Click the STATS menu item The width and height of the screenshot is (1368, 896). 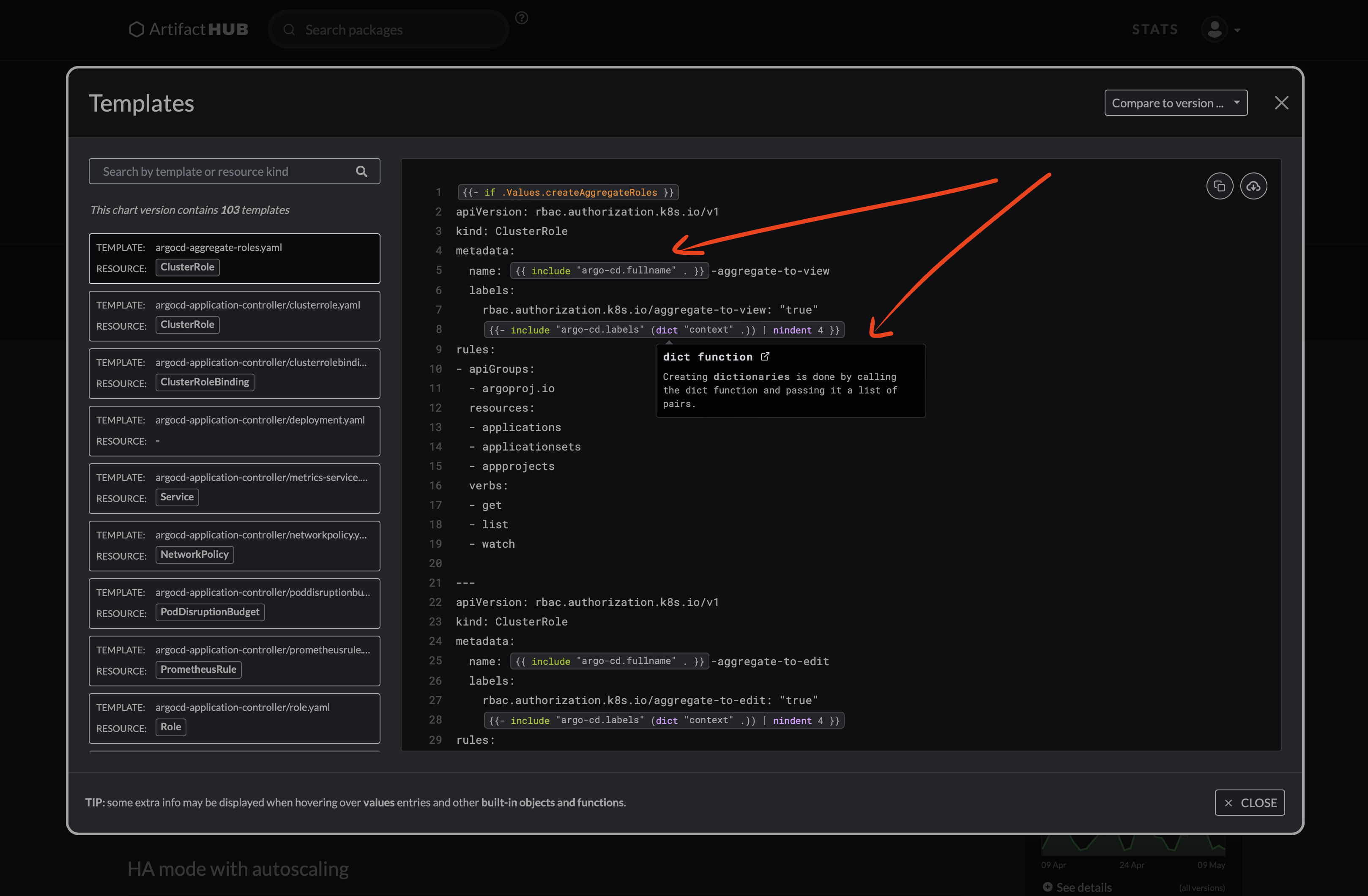[x=1154, y=29]
